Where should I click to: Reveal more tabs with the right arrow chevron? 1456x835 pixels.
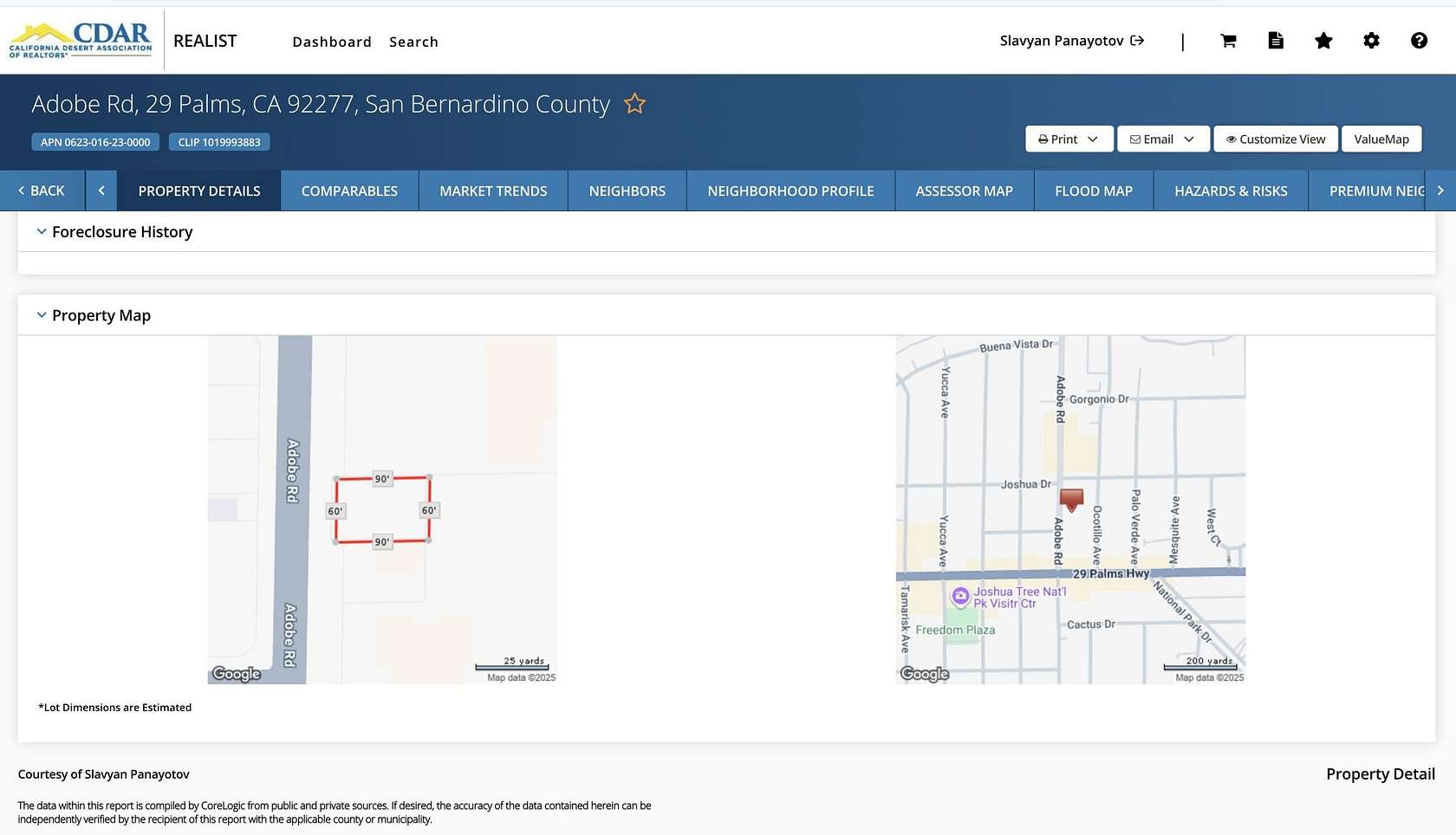click(x=1441, y=191)
